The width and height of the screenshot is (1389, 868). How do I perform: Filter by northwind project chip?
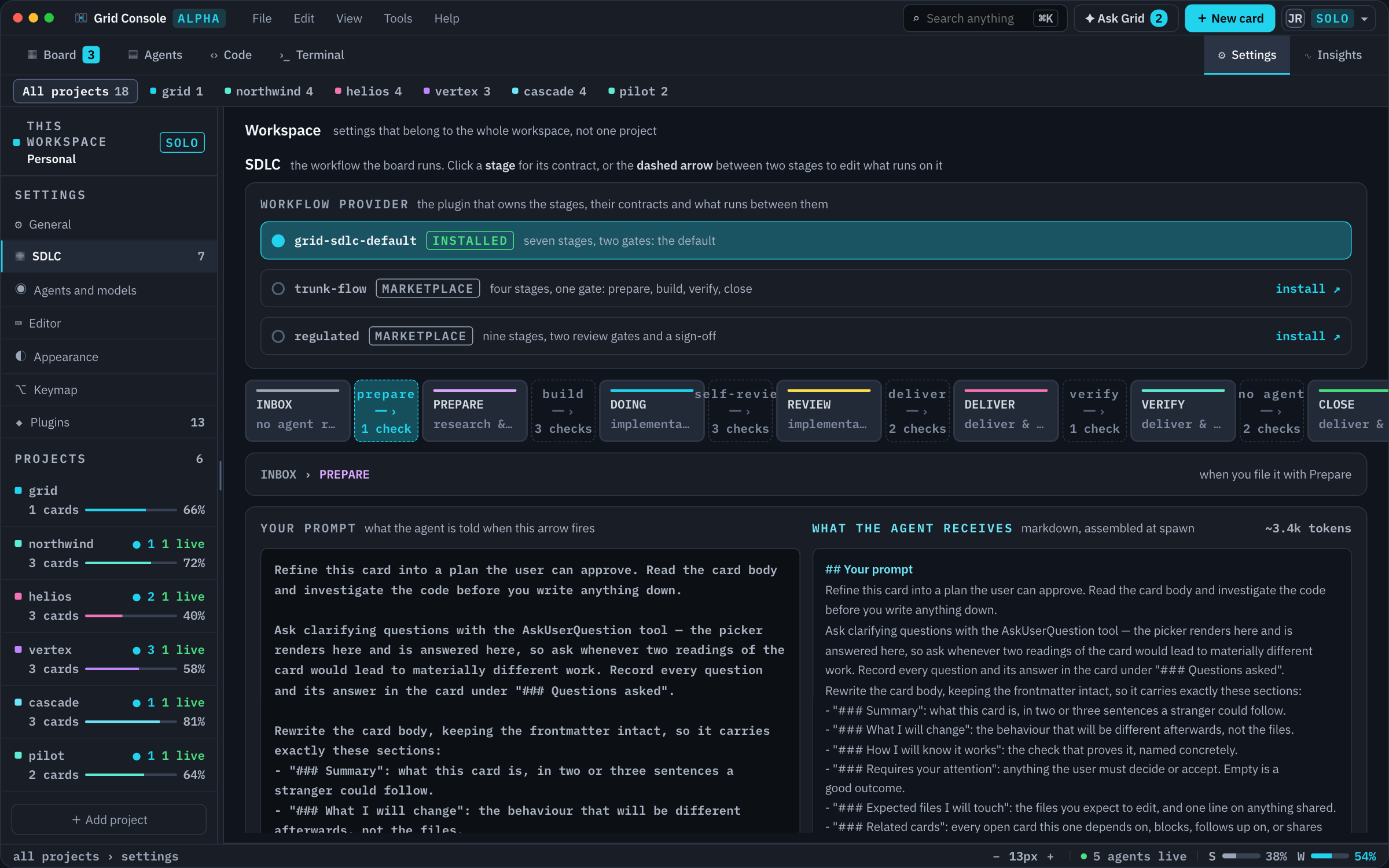tap(269, 91)
